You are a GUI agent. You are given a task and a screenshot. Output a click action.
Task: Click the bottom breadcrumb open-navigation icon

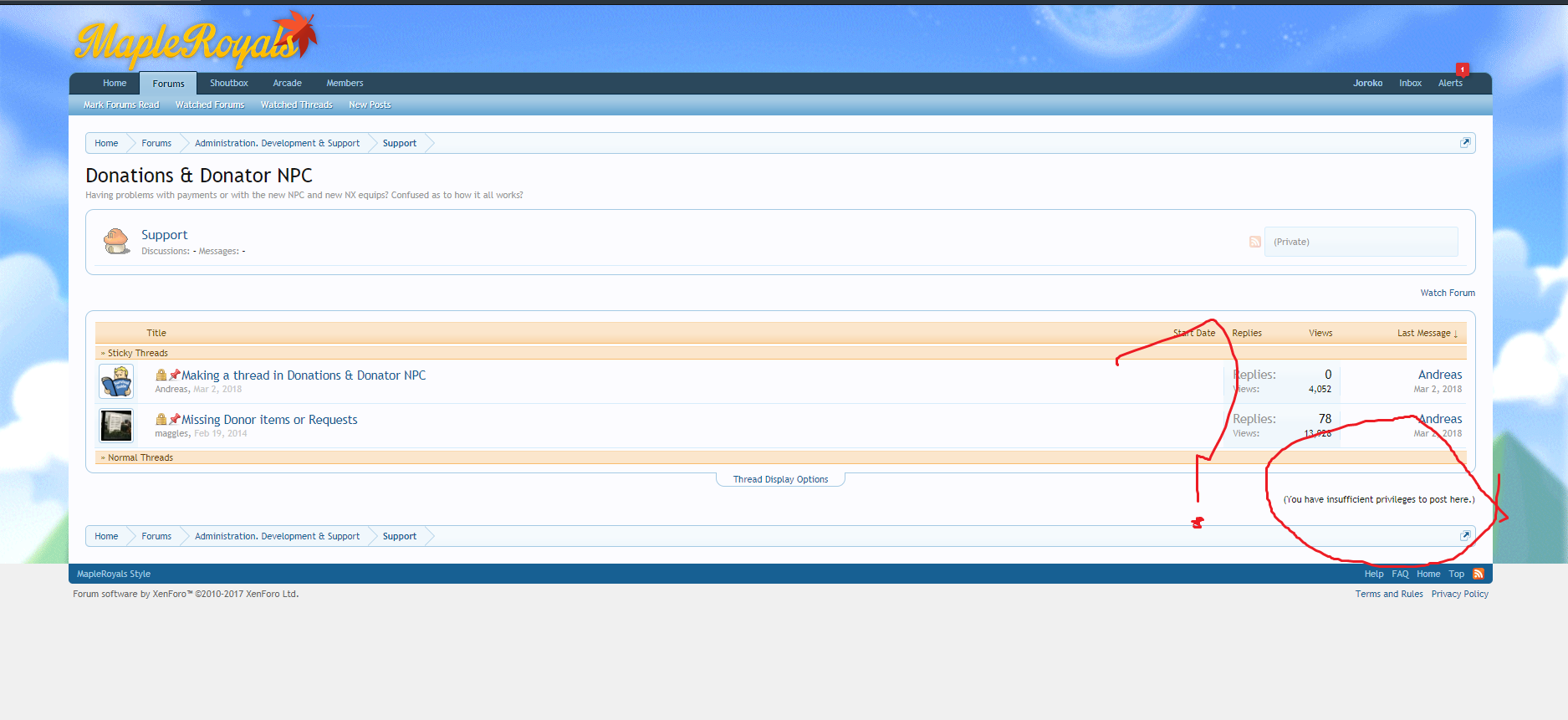1464,536
